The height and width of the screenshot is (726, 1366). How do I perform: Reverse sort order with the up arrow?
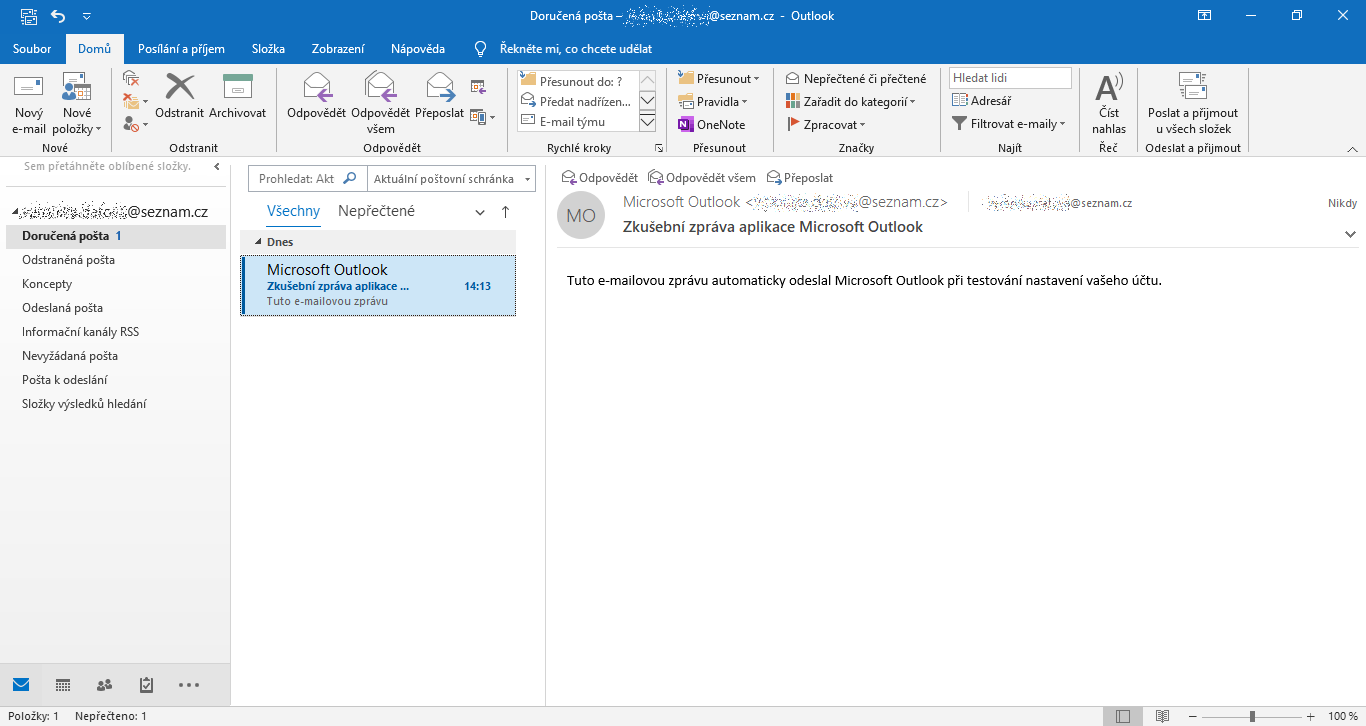pos(505,212)
